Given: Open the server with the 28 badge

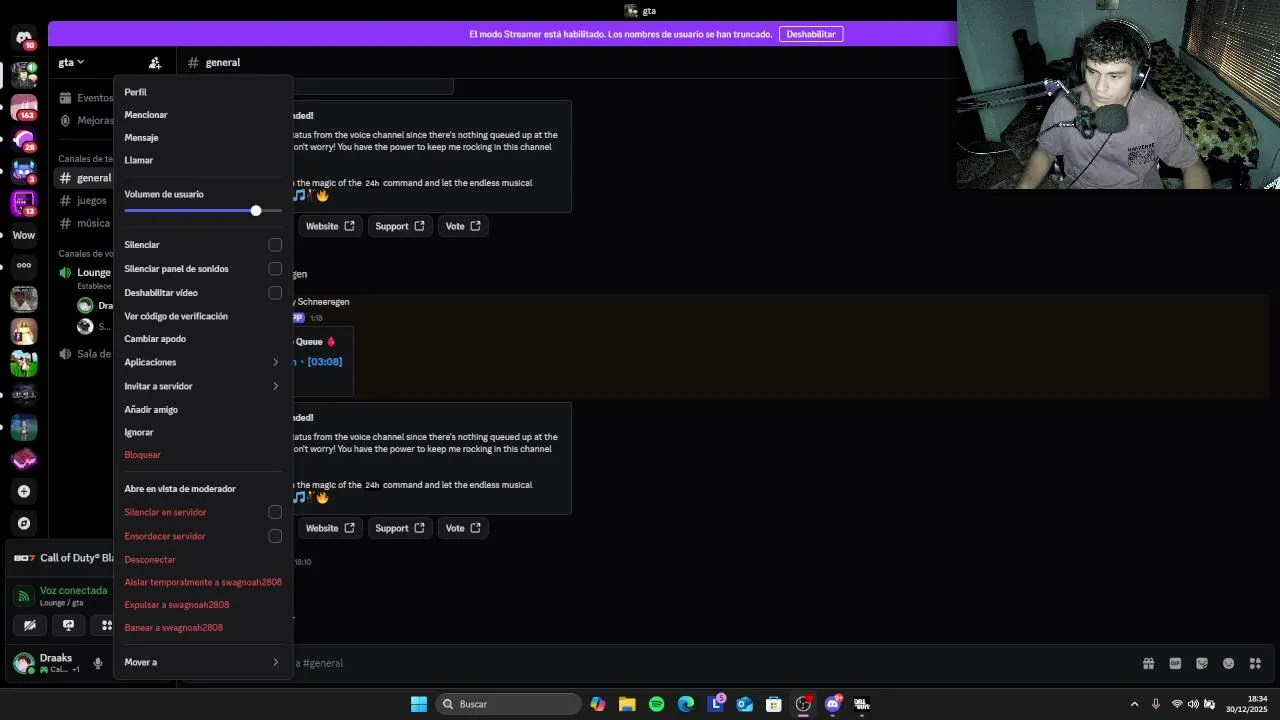Looking at the screenshot, I should tap(24, 139).
